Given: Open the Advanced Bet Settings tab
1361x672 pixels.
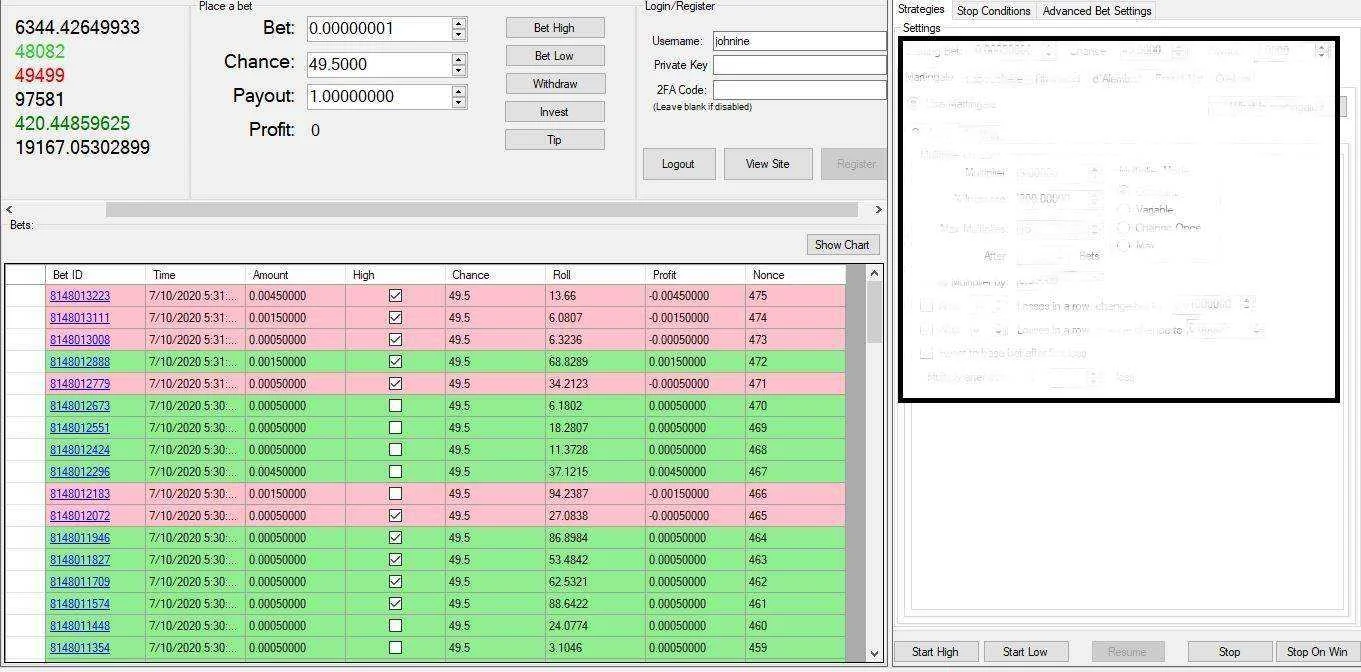Looking at the screenshot, I should click(1097, 11).
